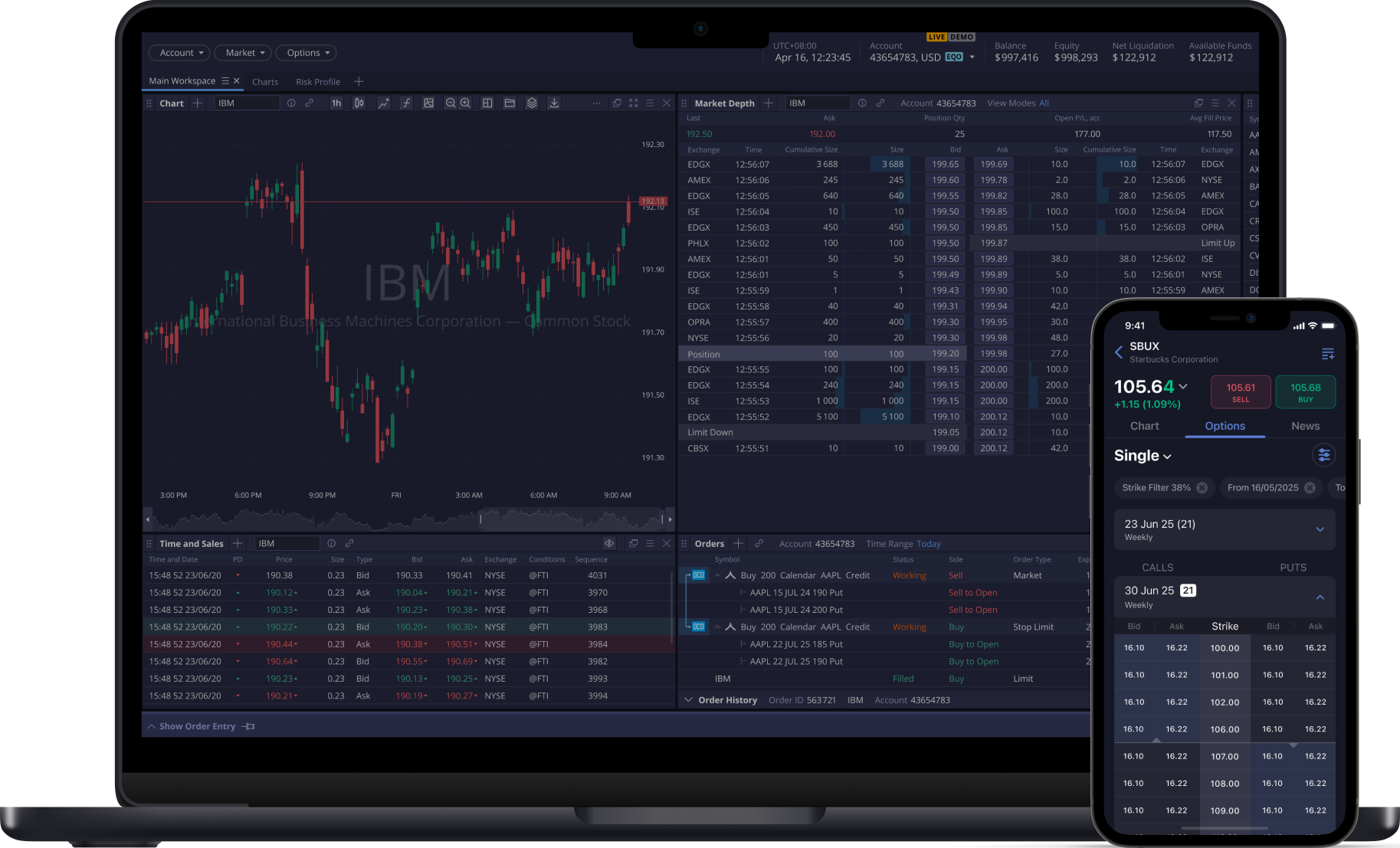Toggle the Time and Sales filter eye icon
The width and height of the screenshot is (1400, 848).
click(609, 543)
